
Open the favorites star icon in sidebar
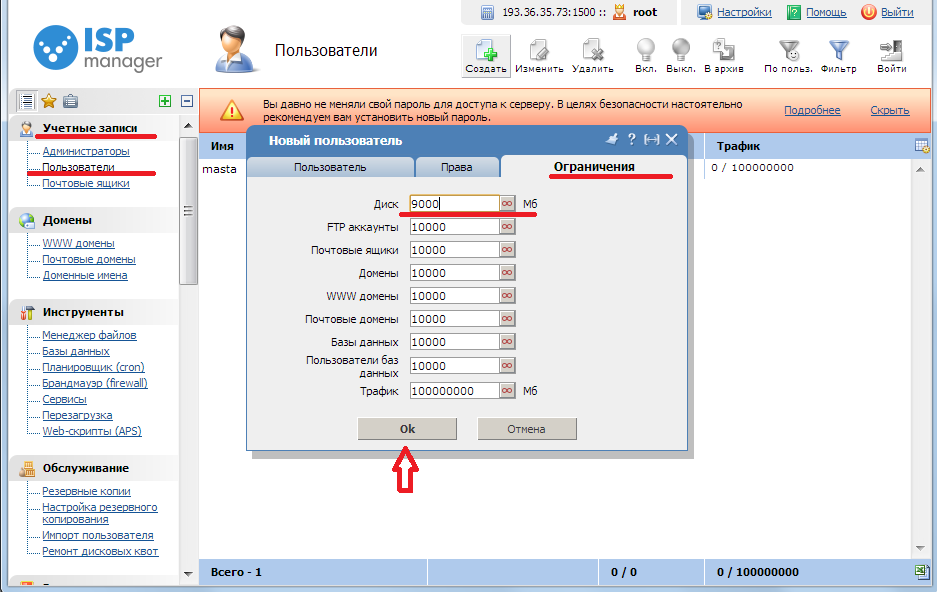[x=48, y=101]
